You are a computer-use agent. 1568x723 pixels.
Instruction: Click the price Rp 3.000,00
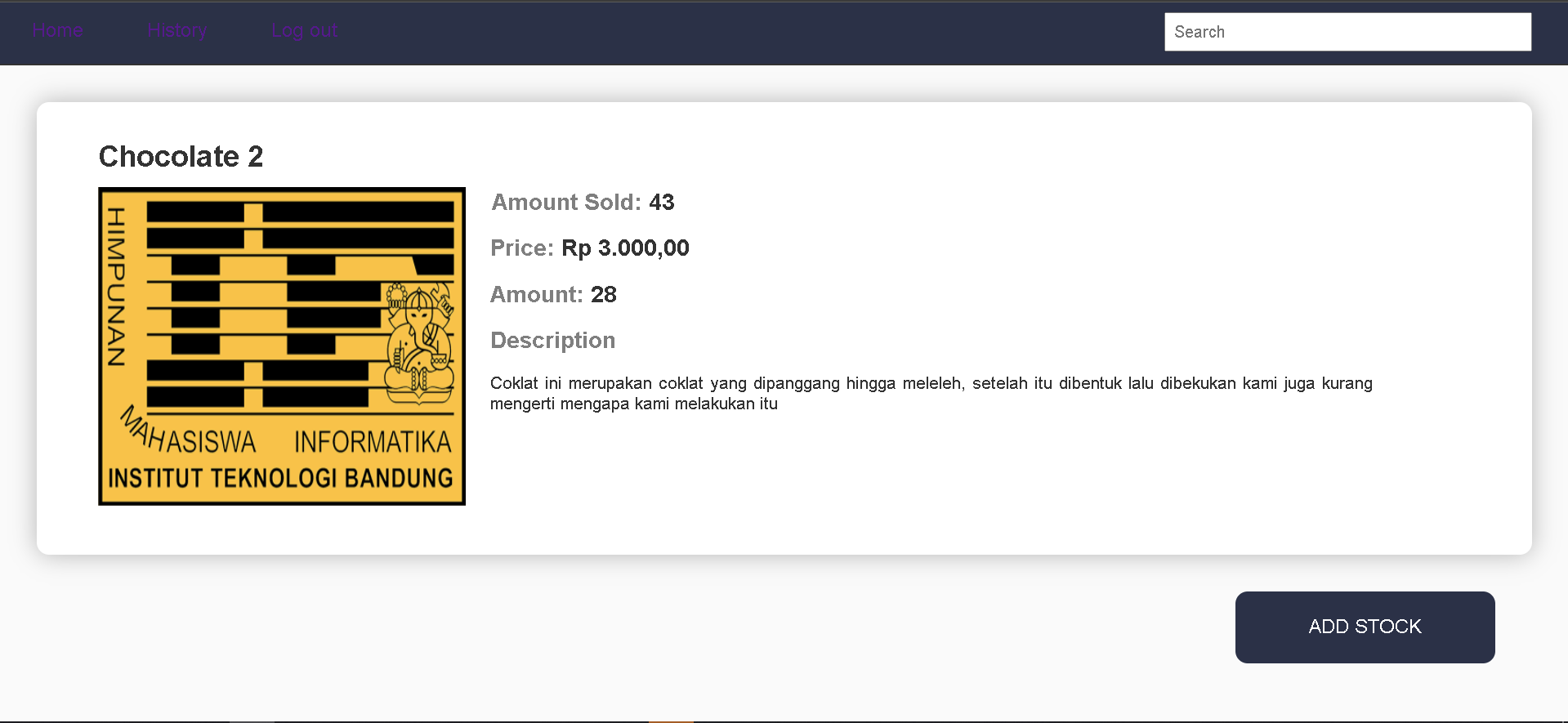[625, 248]
